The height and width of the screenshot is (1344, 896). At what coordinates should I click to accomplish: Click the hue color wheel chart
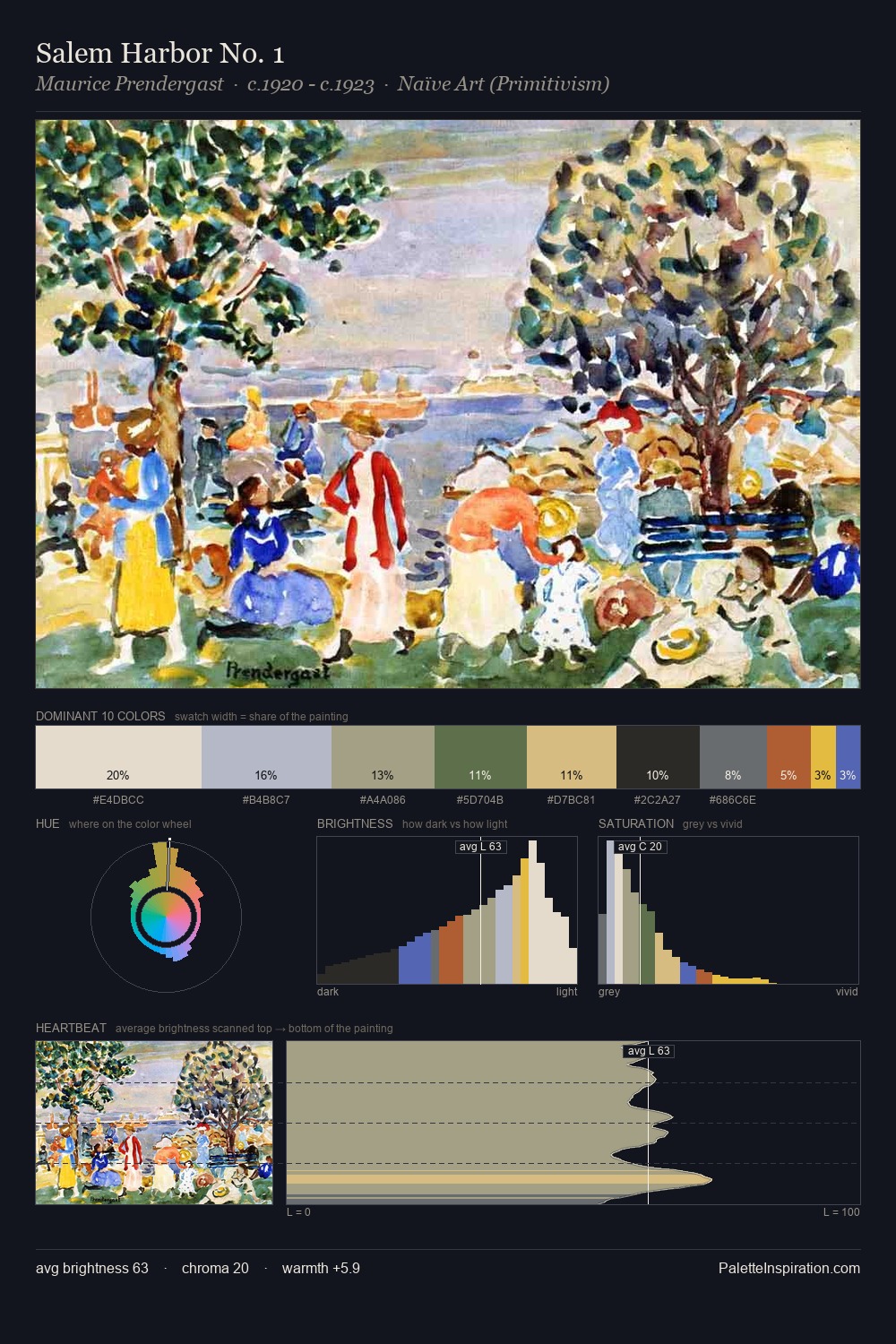coord(166,916)
